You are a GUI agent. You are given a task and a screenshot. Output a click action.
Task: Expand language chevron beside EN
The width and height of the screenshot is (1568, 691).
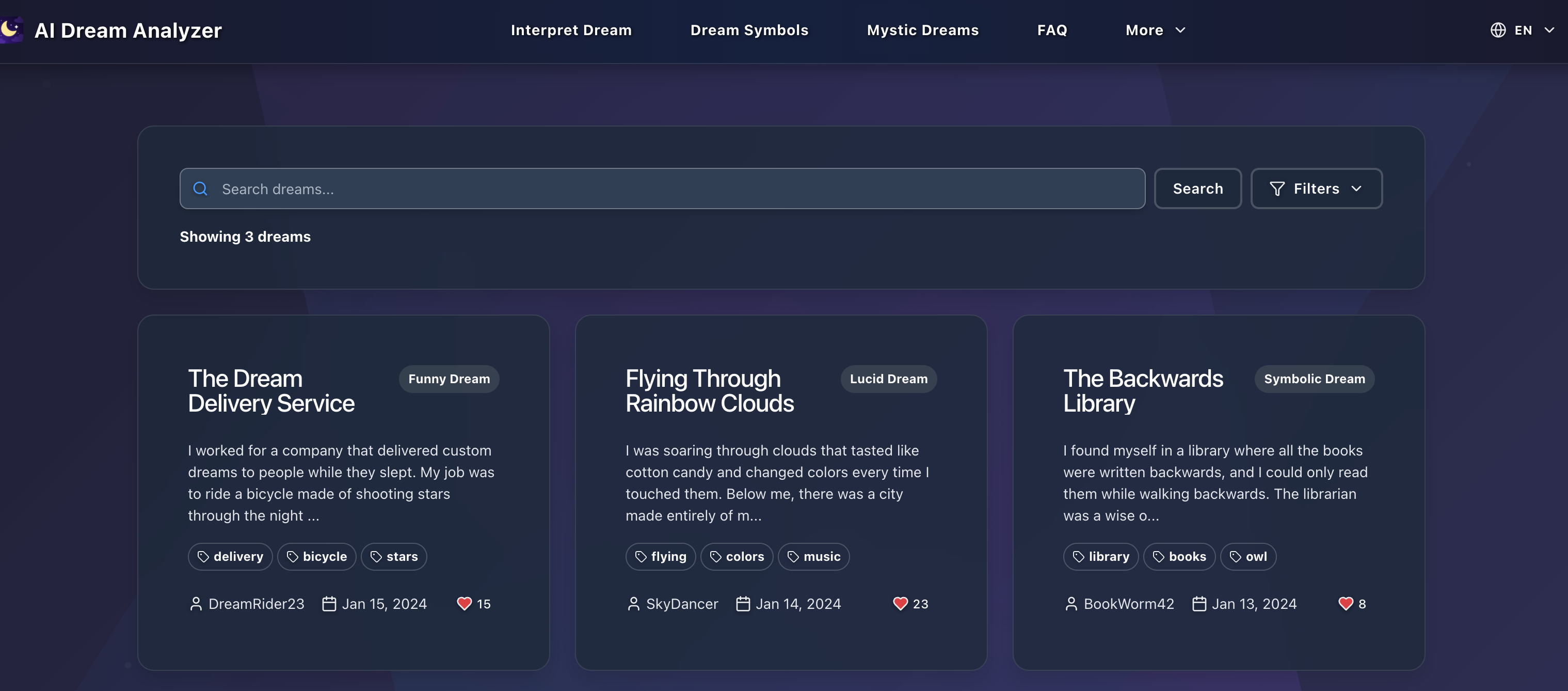(1549, 30)
